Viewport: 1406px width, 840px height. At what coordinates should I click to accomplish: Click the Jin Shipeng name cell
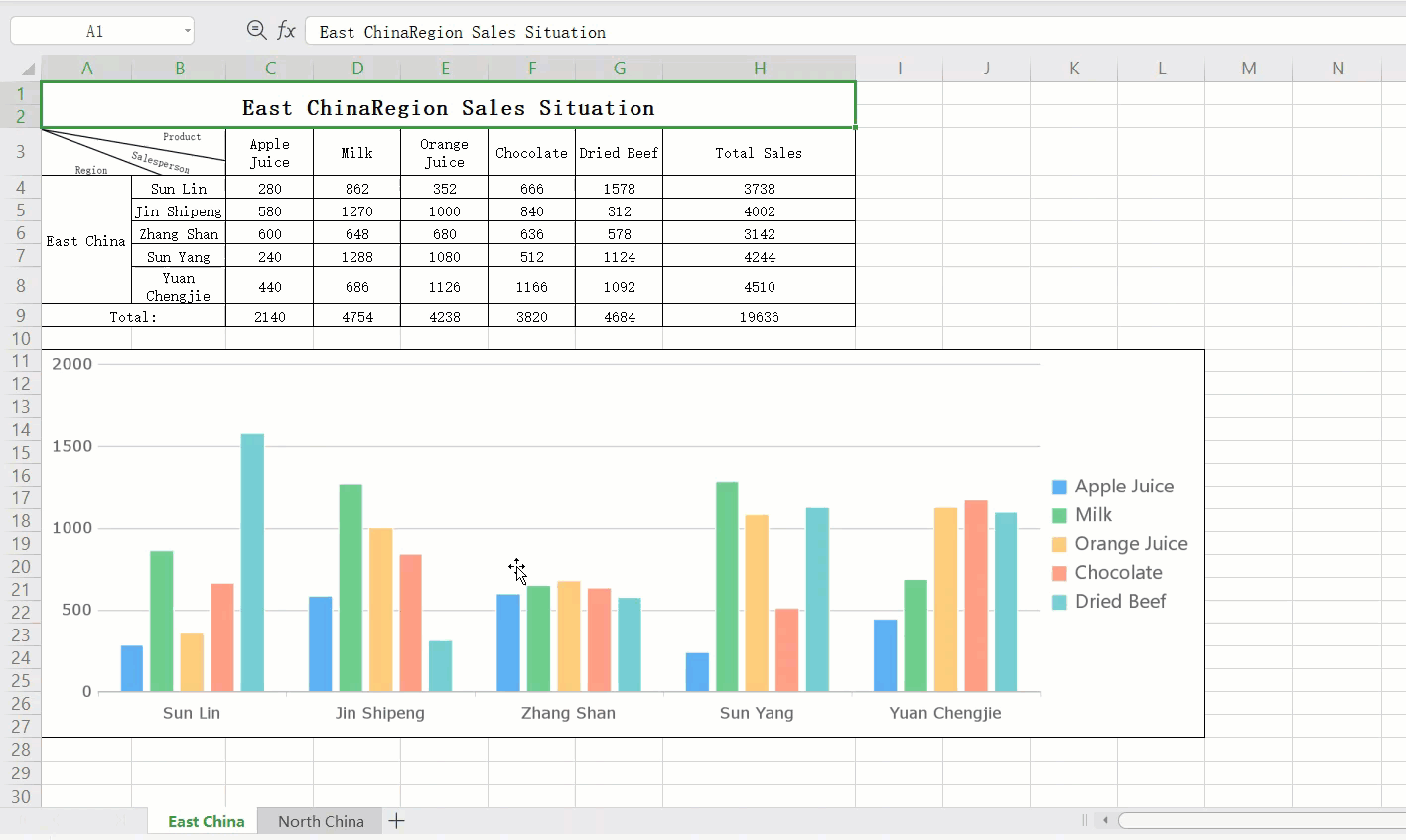click(x=179, y=210)
